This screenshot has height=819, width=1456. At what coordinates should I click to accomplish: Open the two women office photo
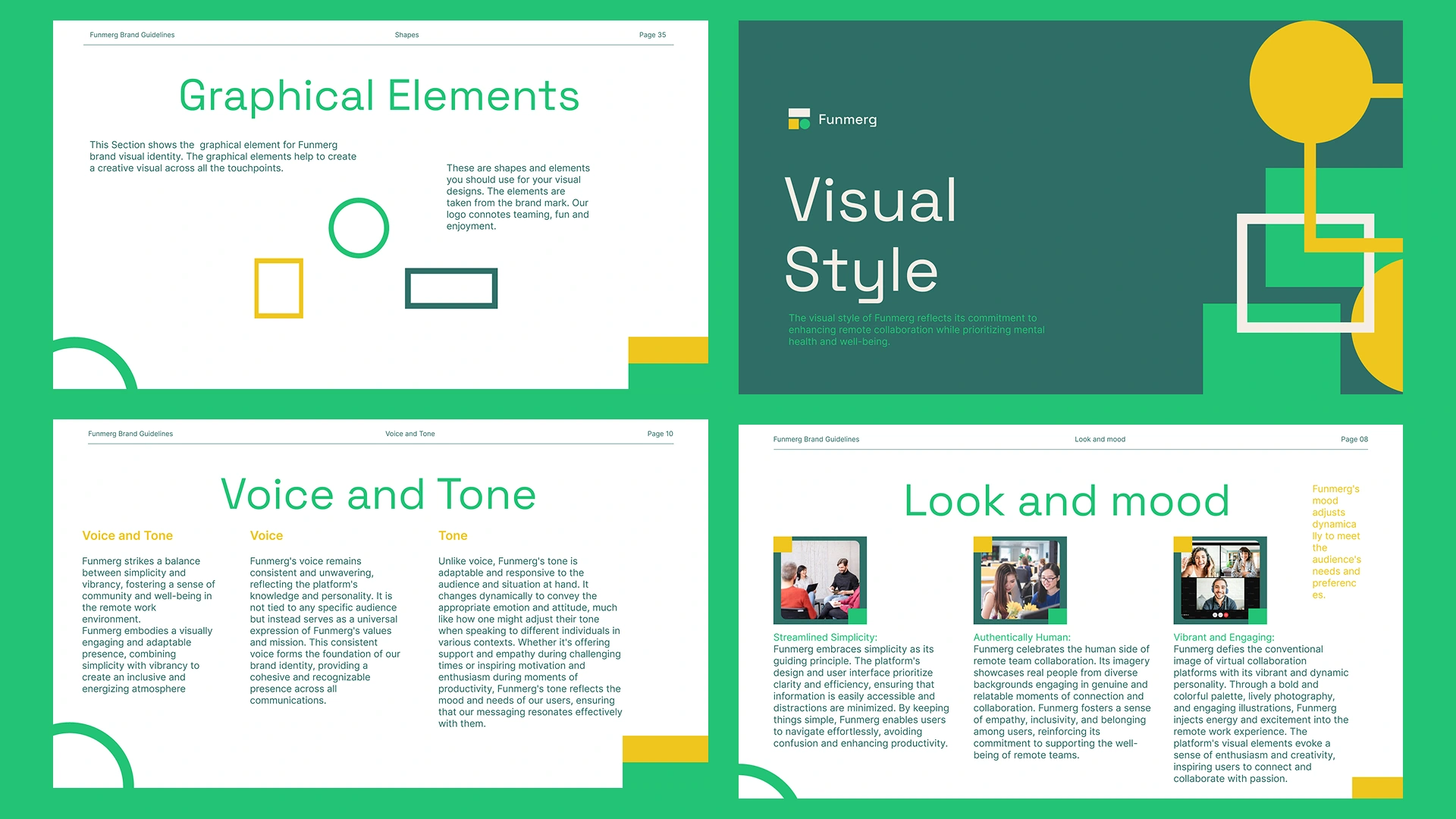[x=1020, y=580]
